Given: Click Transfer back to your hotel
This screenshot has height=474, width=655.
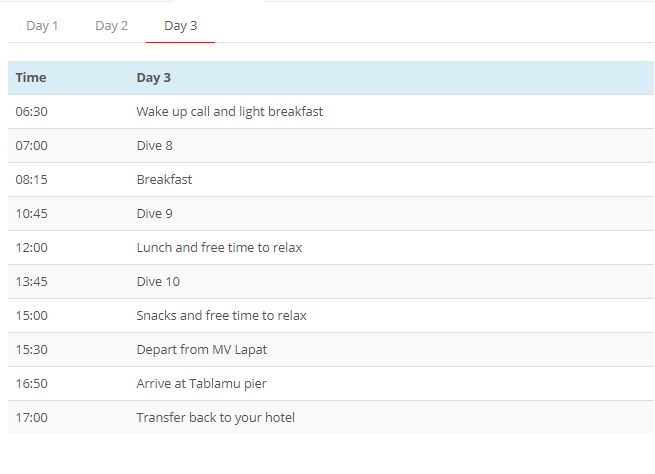Looking at the screenshot, I should (216, 418).
